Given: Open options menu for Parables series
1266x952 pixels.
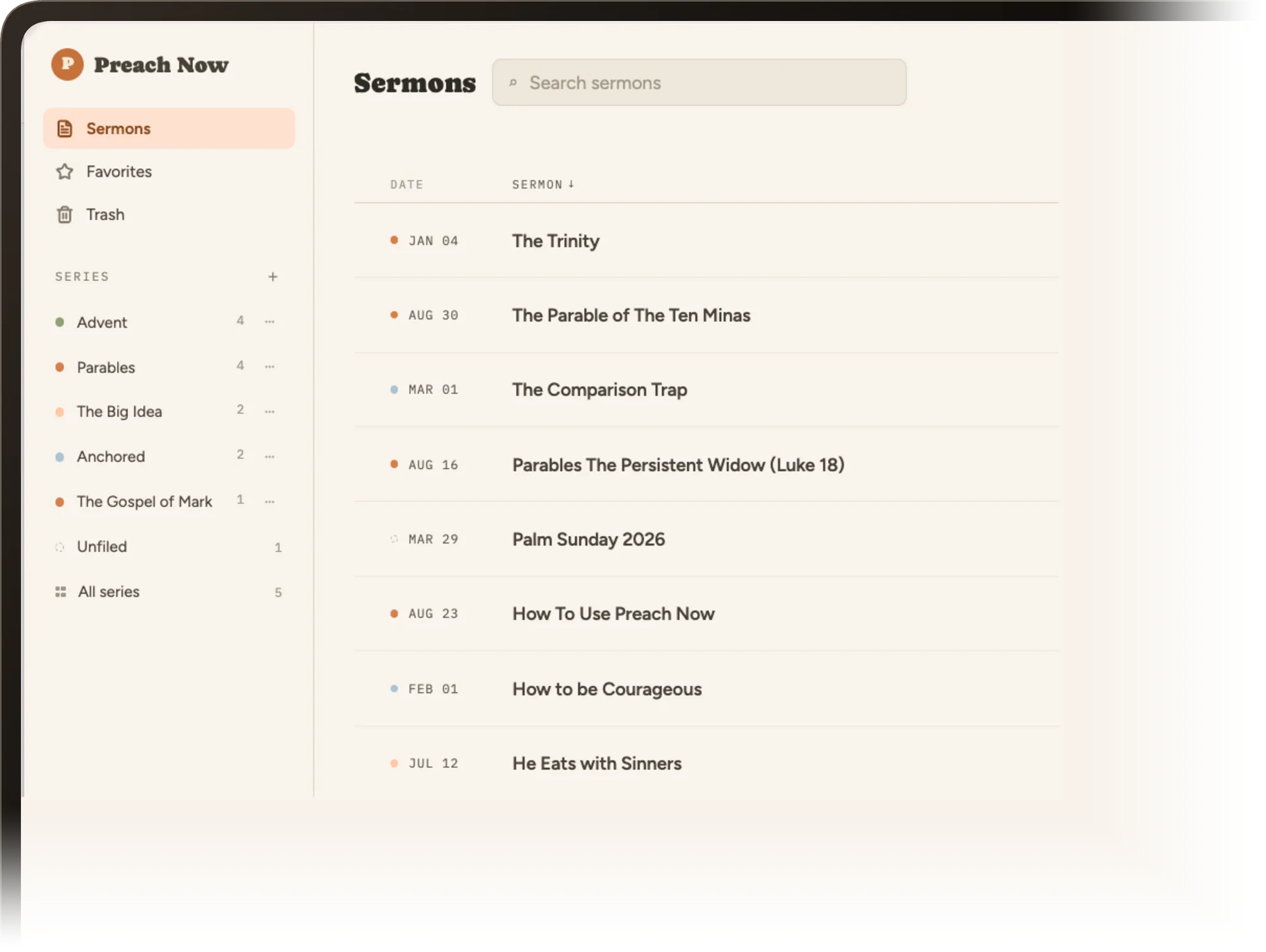Looking at the screenshot, I should point(270,366).
